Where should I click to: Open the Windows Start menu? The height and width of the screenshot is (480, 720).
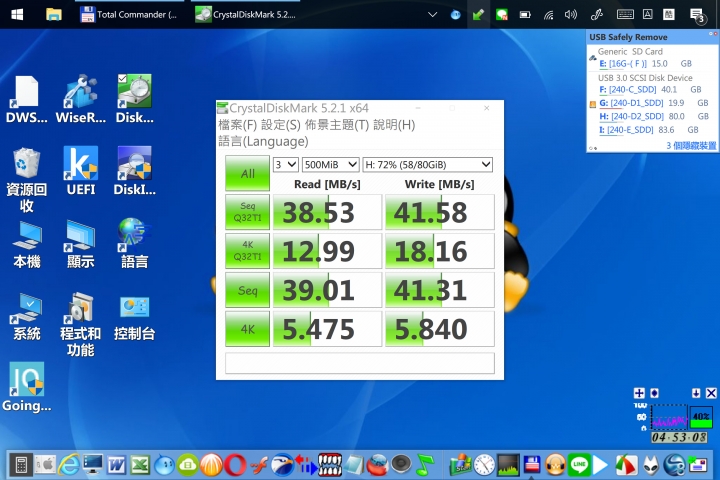[17, 14]
